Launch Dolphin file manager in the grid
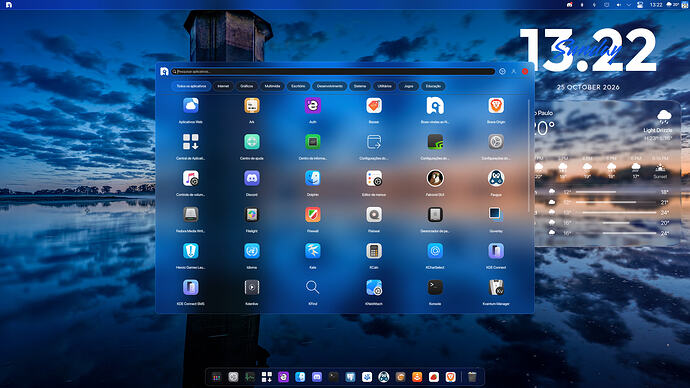 [312, 179]
